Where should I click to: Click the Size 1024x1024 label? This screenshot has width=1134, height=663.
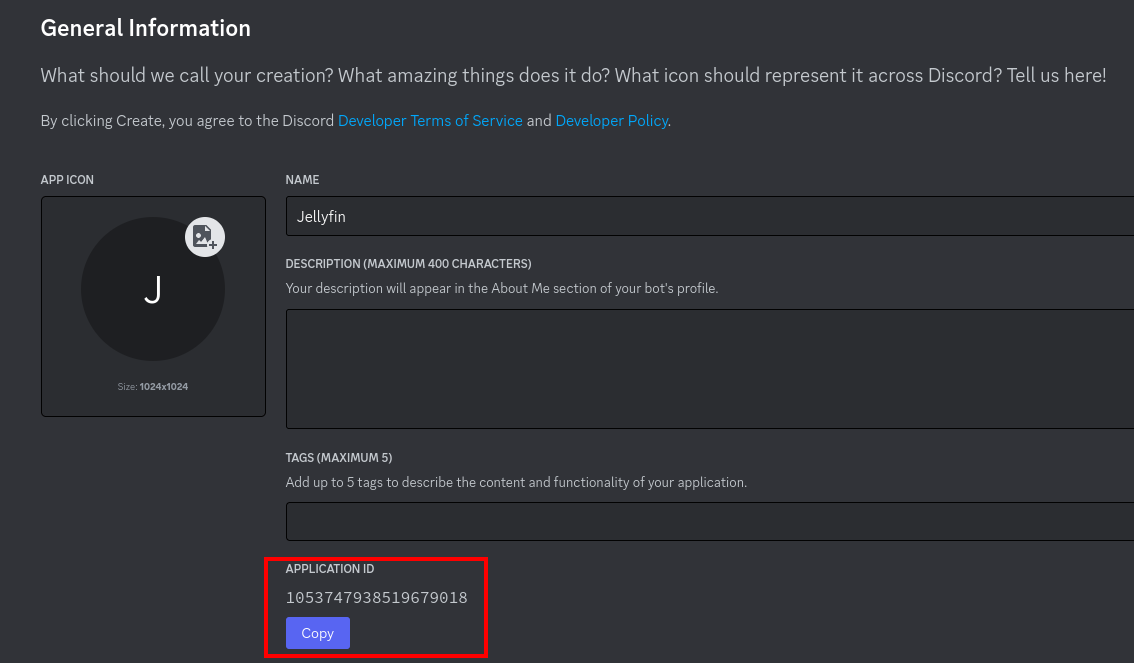coord(152,386)
